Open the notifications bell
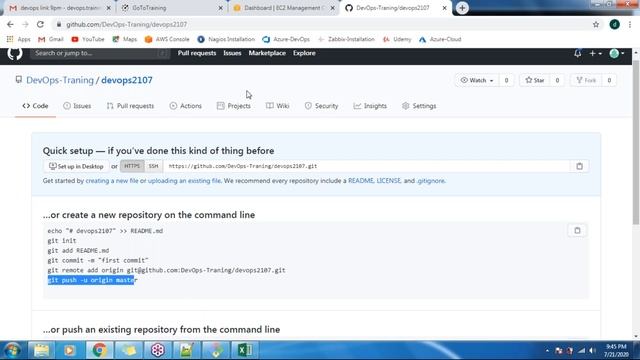Viewport: 640px width, 360px height. (578, 53)
